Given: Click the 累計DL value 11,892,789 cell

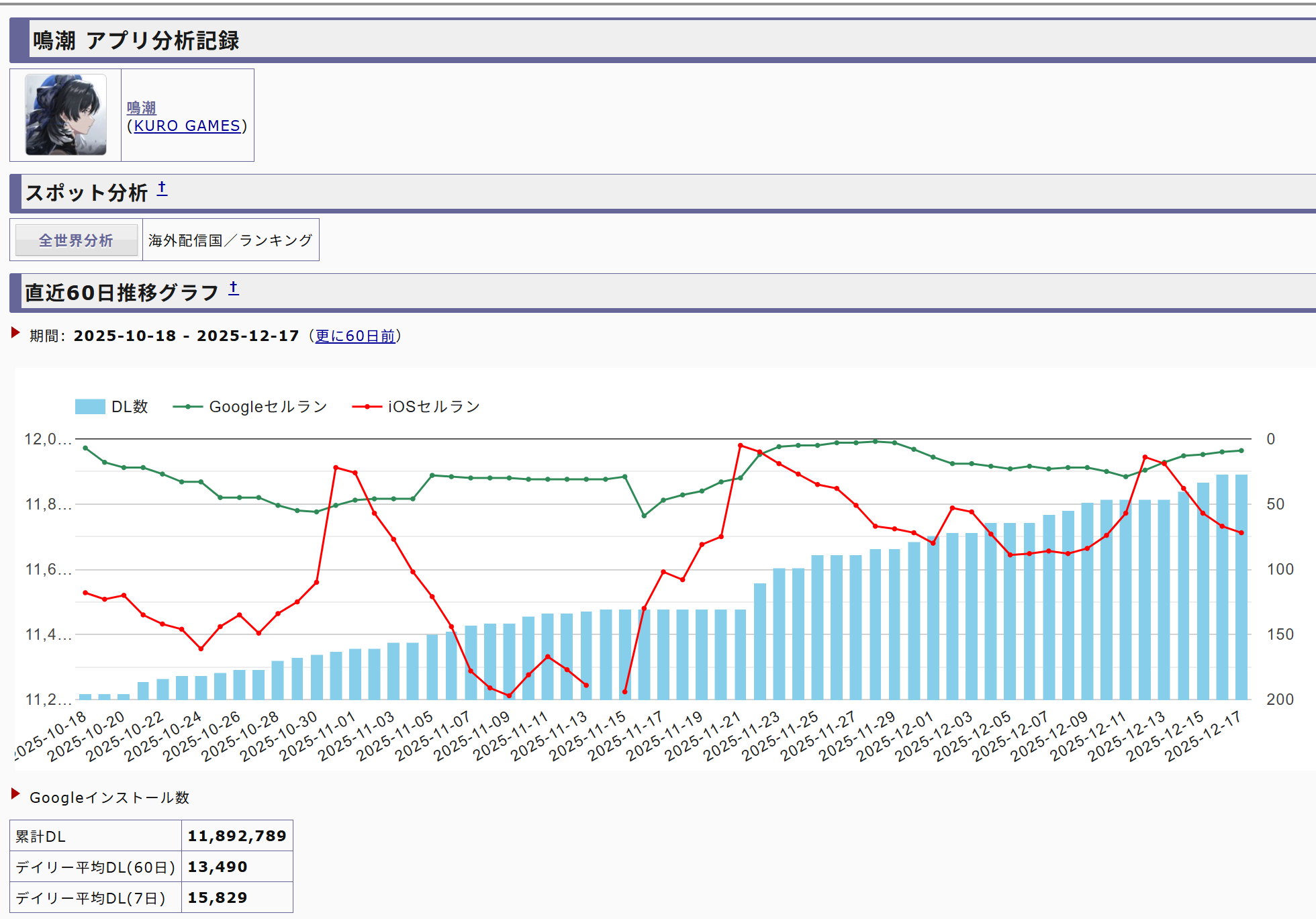Looking at the screenshot, I should tap(237, 836).
